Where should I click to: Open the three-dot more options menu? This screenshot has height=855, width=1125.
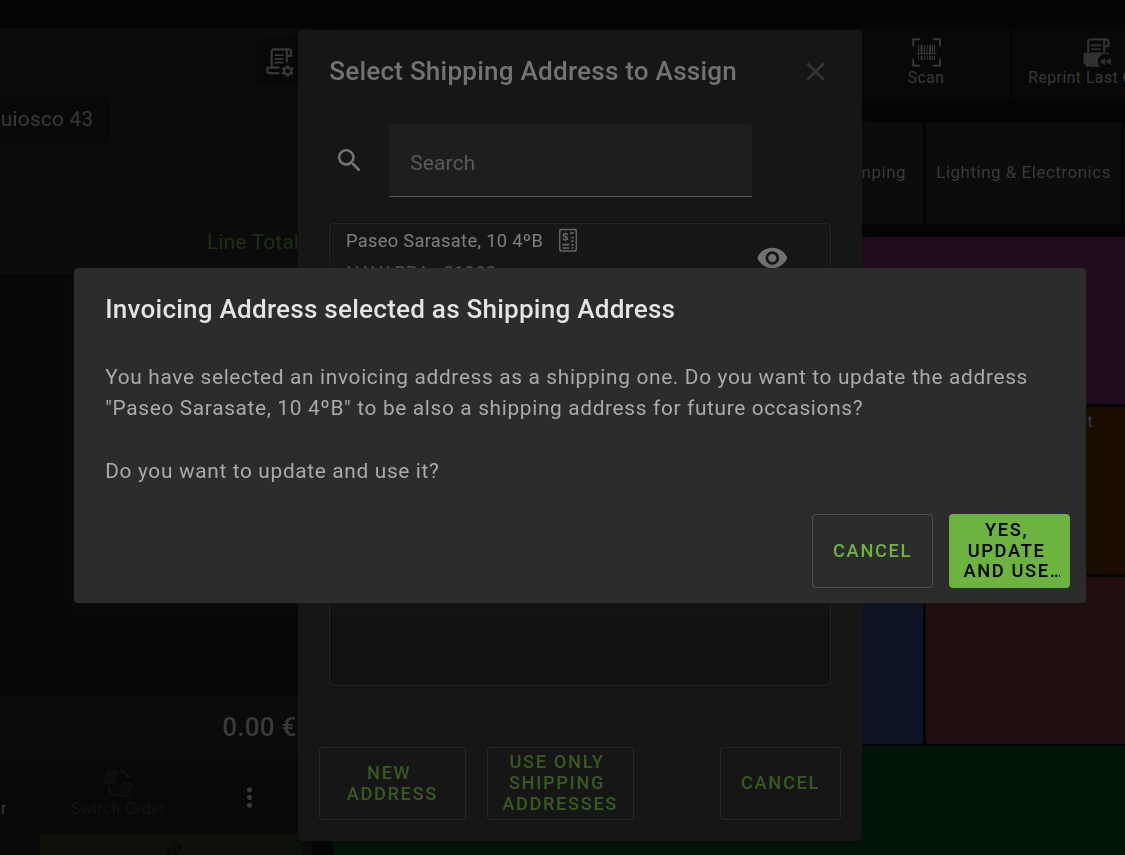[249, 797]
